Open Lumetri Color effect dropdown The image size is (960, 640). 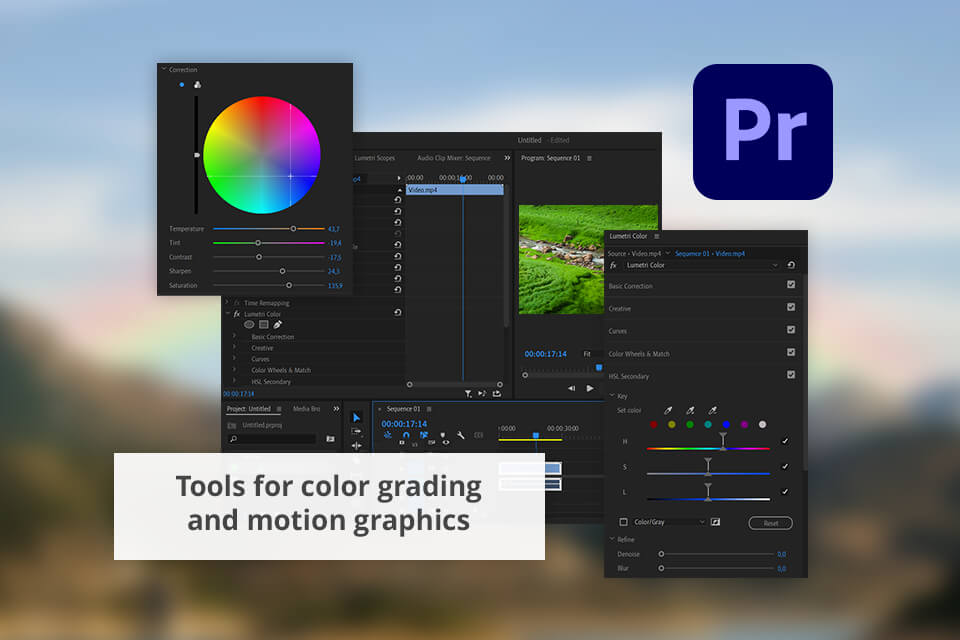point(701,265)
